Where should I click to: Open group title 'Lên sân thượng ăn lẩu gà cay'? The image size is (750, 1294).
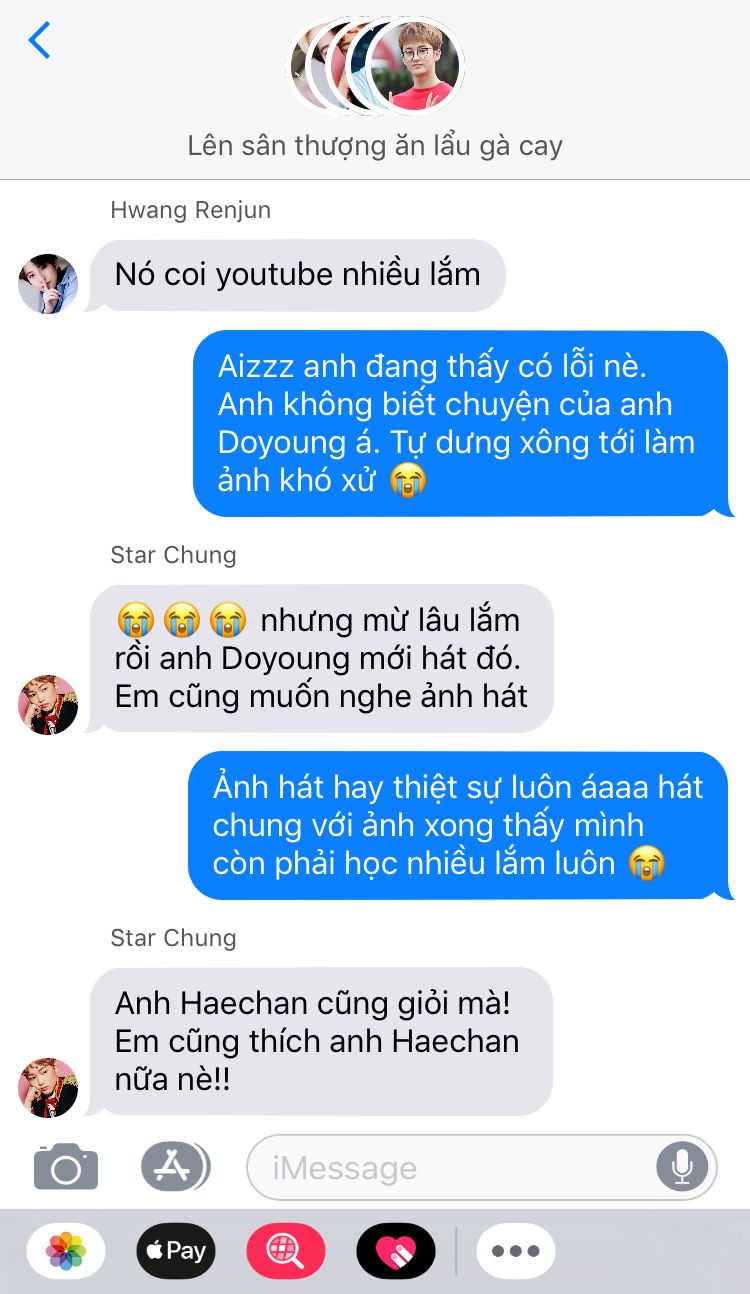[375, 146]
